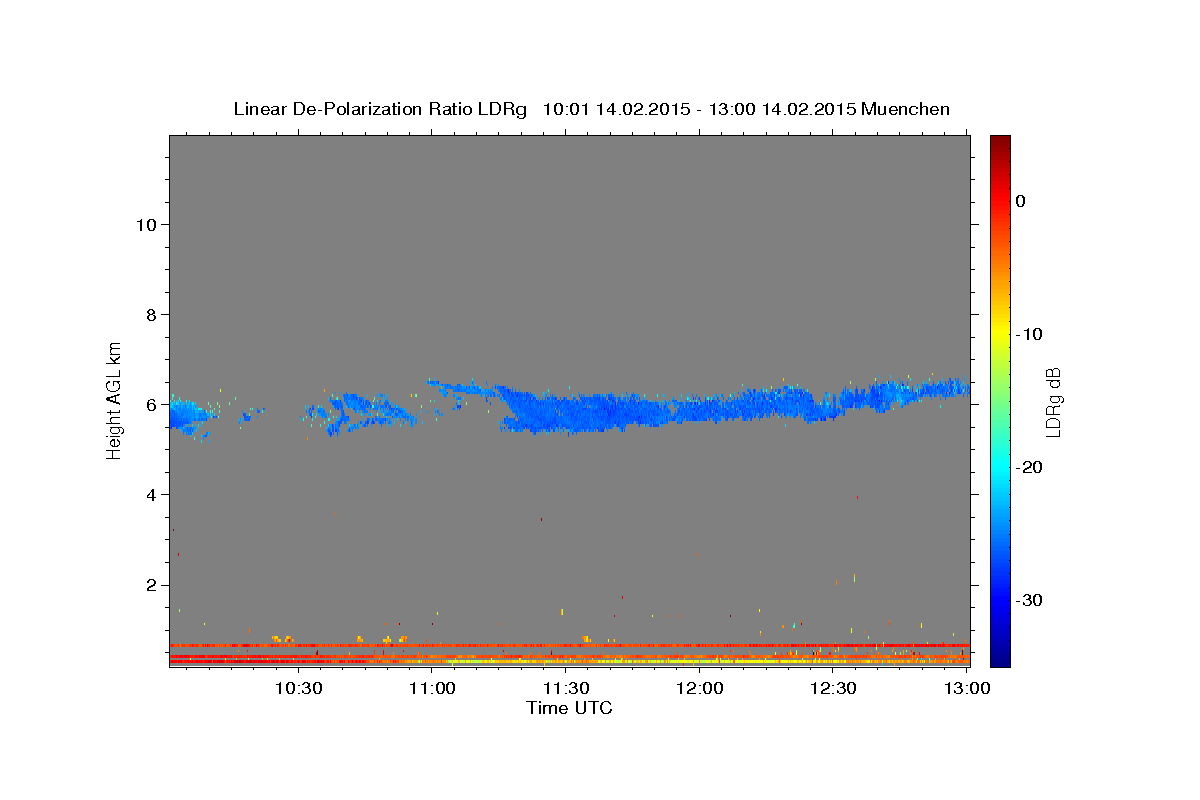Click the height tick label 6
Screen dimensions: 1200x800
tap(150, 404)
